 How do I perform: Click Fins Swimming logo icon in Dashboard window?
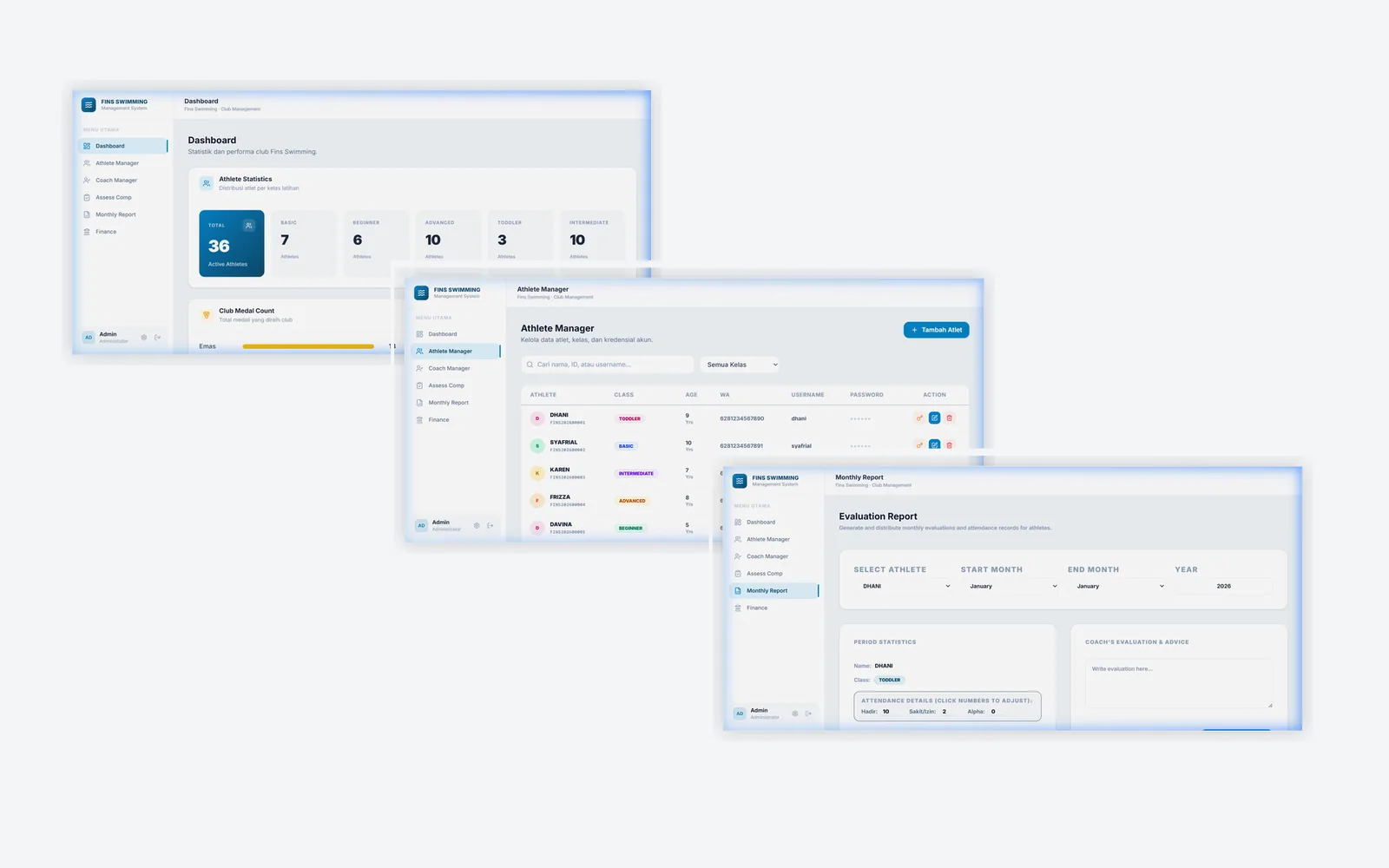[89, 105]
